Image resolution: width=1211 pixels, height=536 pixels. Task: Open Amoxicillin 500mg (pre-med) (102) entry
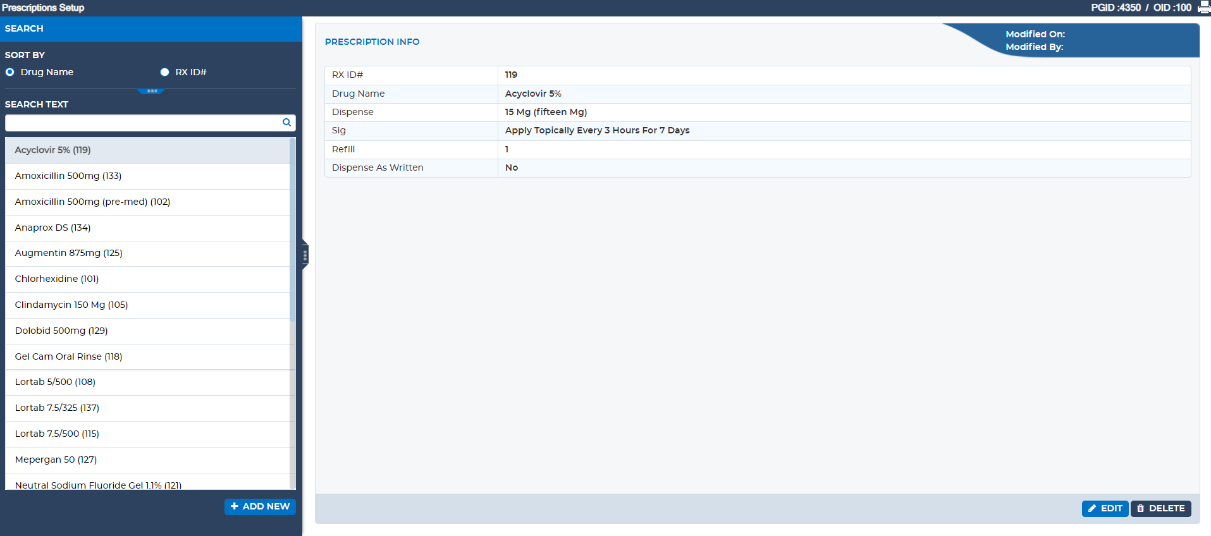(x=92, y=202)
